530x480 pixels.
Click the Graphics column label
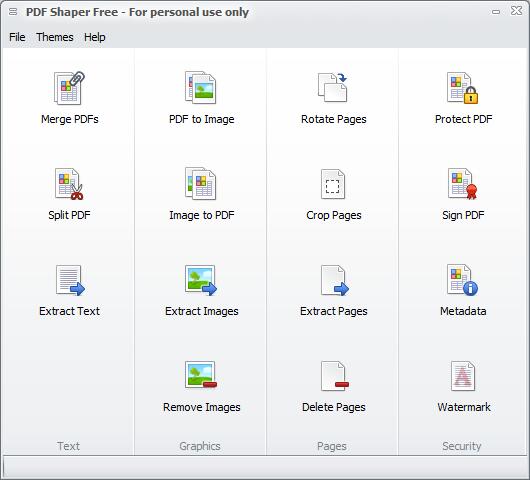coord(200,446)
